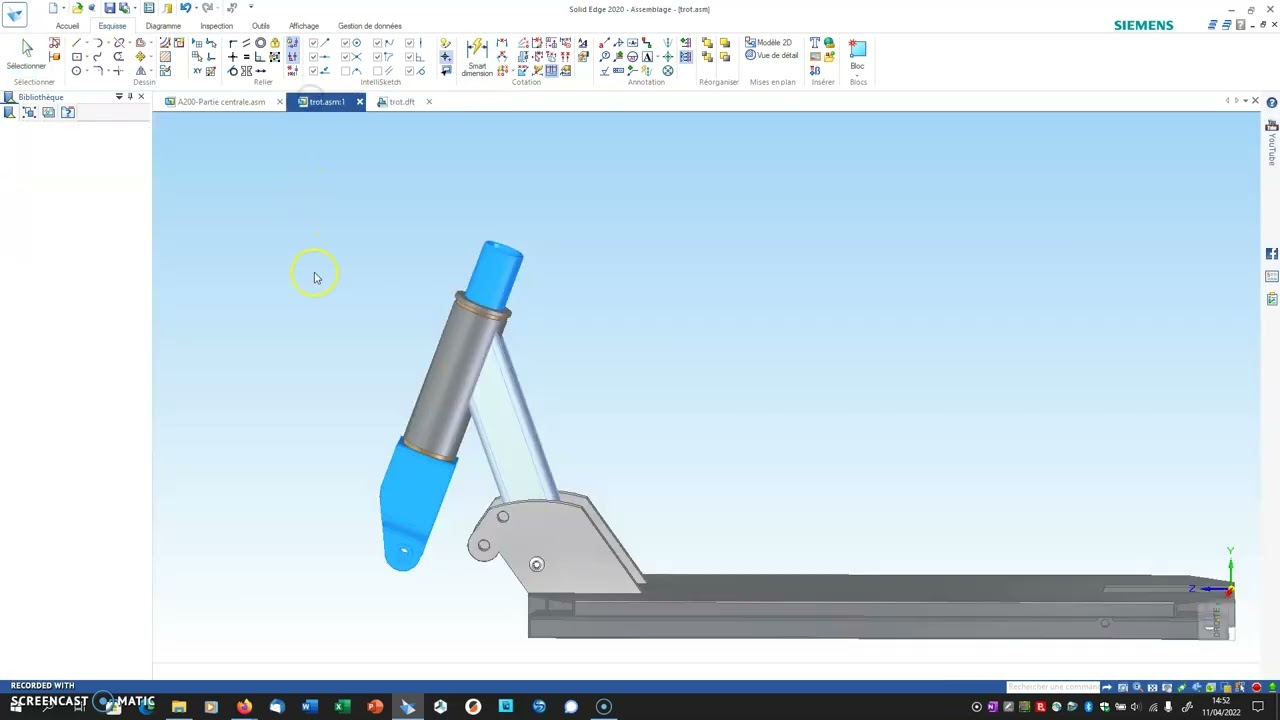Open the Bibliothèque panel options dropdown
Viewport: 1280px width, 720px height.
pyautogui.click(x=119, y=97)
